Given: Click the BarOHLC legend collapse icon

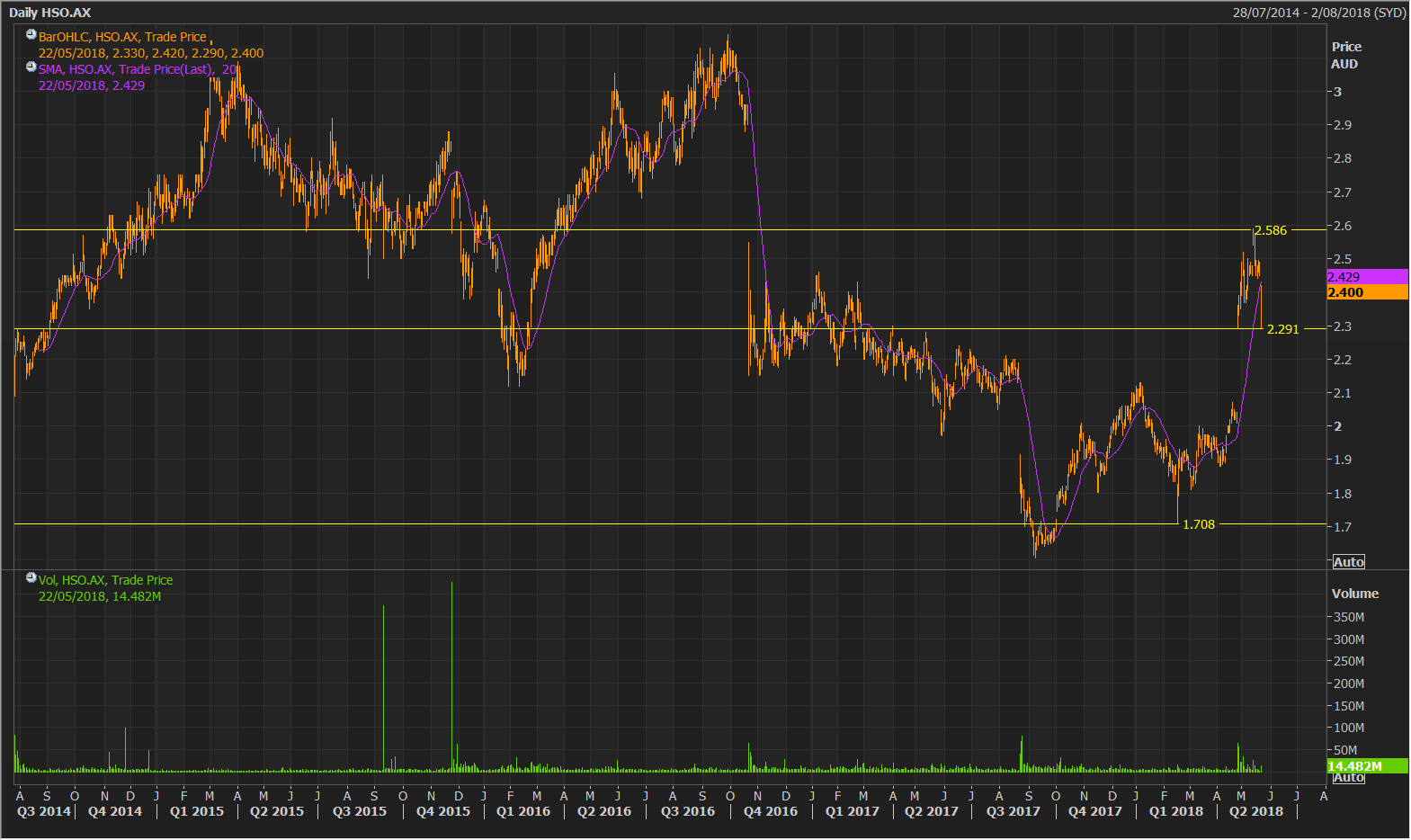Looking at the screenshot, I should click(x=31, y=35).
